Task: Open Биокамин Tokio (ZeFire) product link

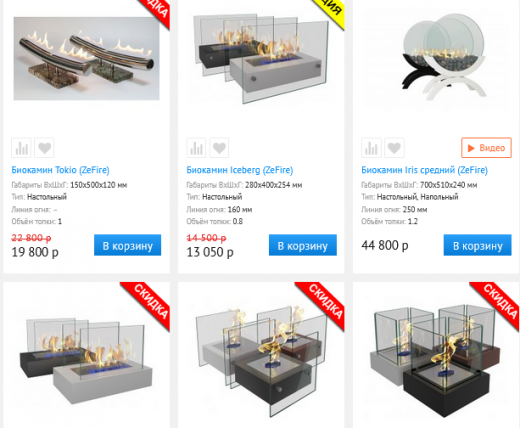Action: point(60,170)
